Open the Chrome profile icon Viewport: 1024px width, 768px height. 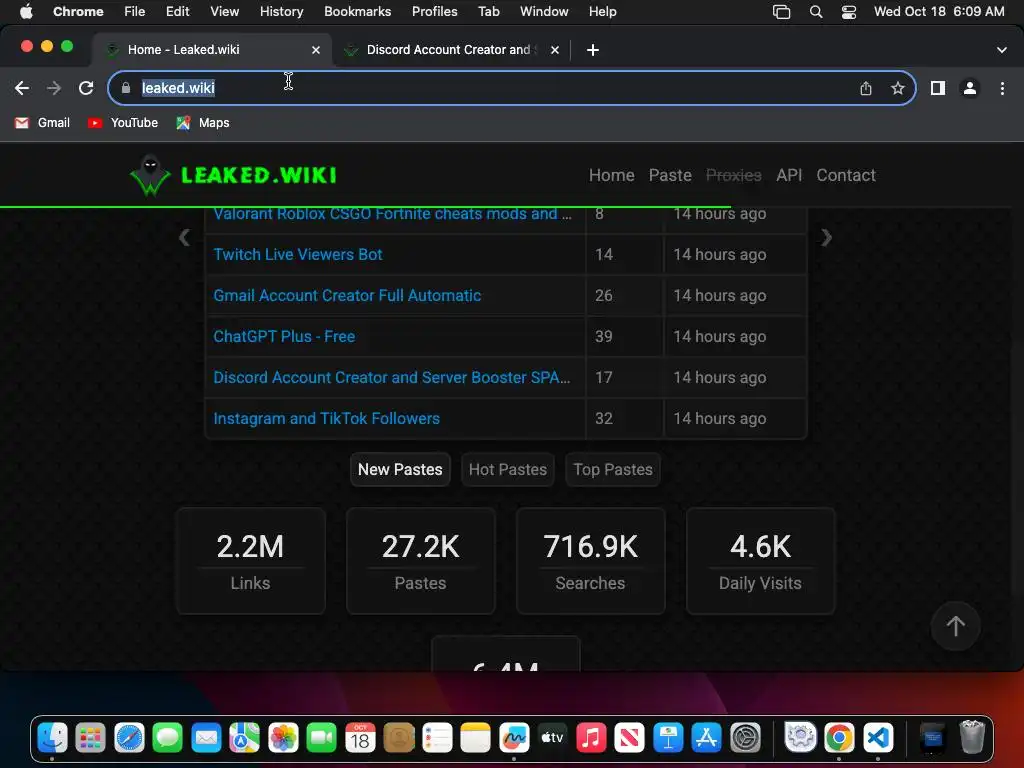point(970,88)
